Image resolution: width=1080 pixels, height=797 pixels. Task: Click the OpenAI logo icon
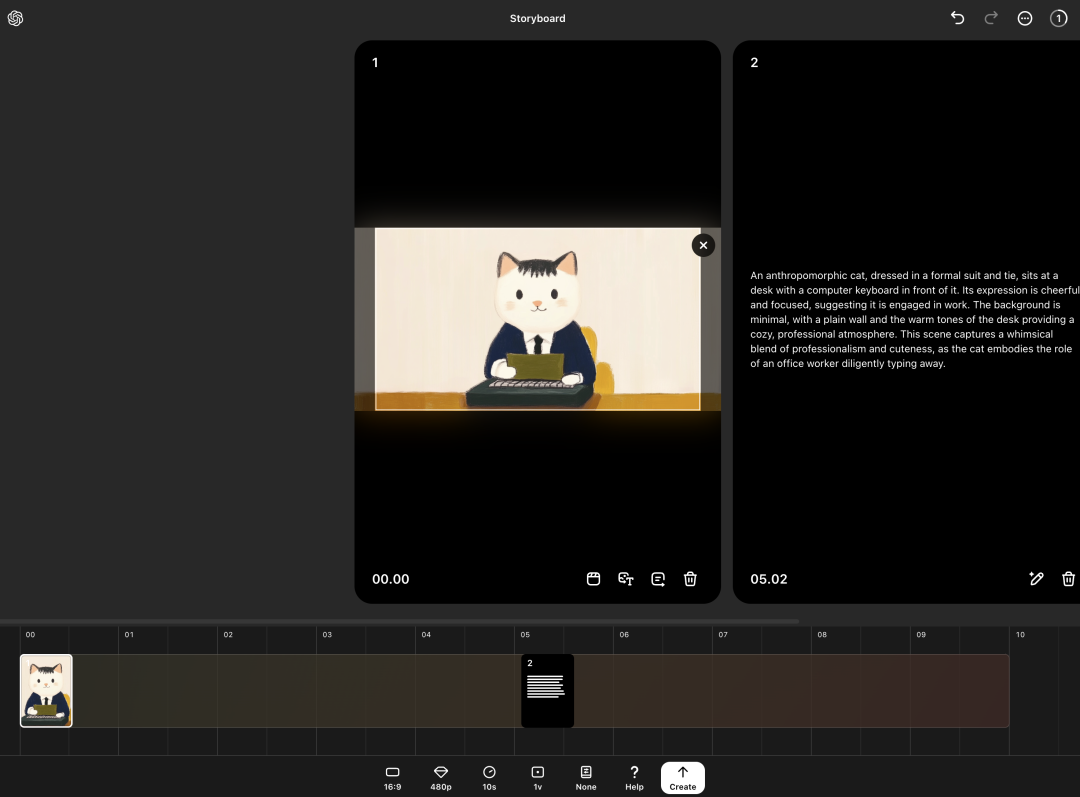(15, 19)
